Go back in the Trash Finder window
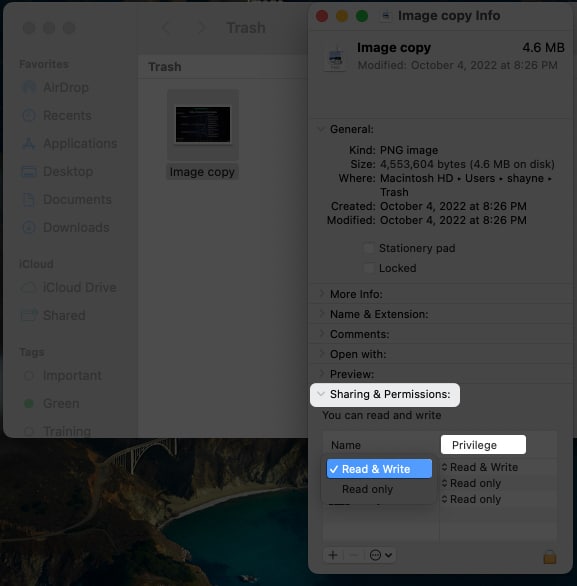This screenshot has width=577, height=586. [166, 28]
